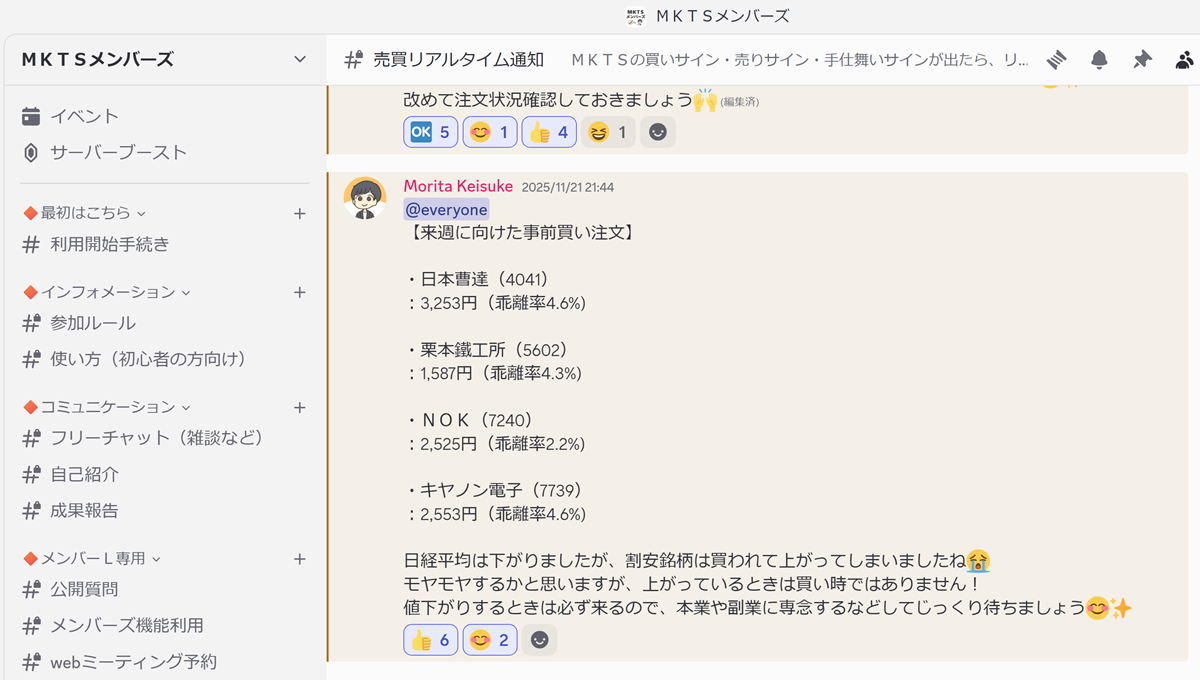Collapse the メンバーL専用 category

[92, 558]
